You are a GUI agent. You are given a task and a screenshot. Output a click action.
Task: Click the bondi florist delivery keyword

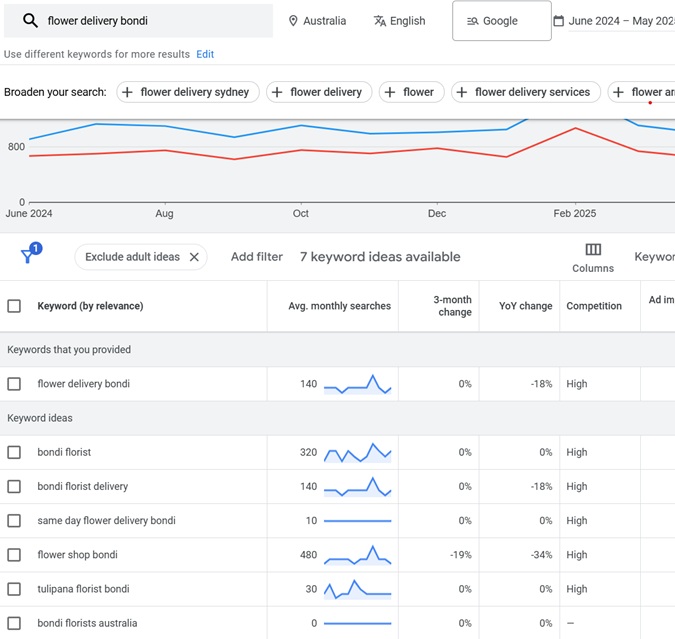tap(83, 487)
